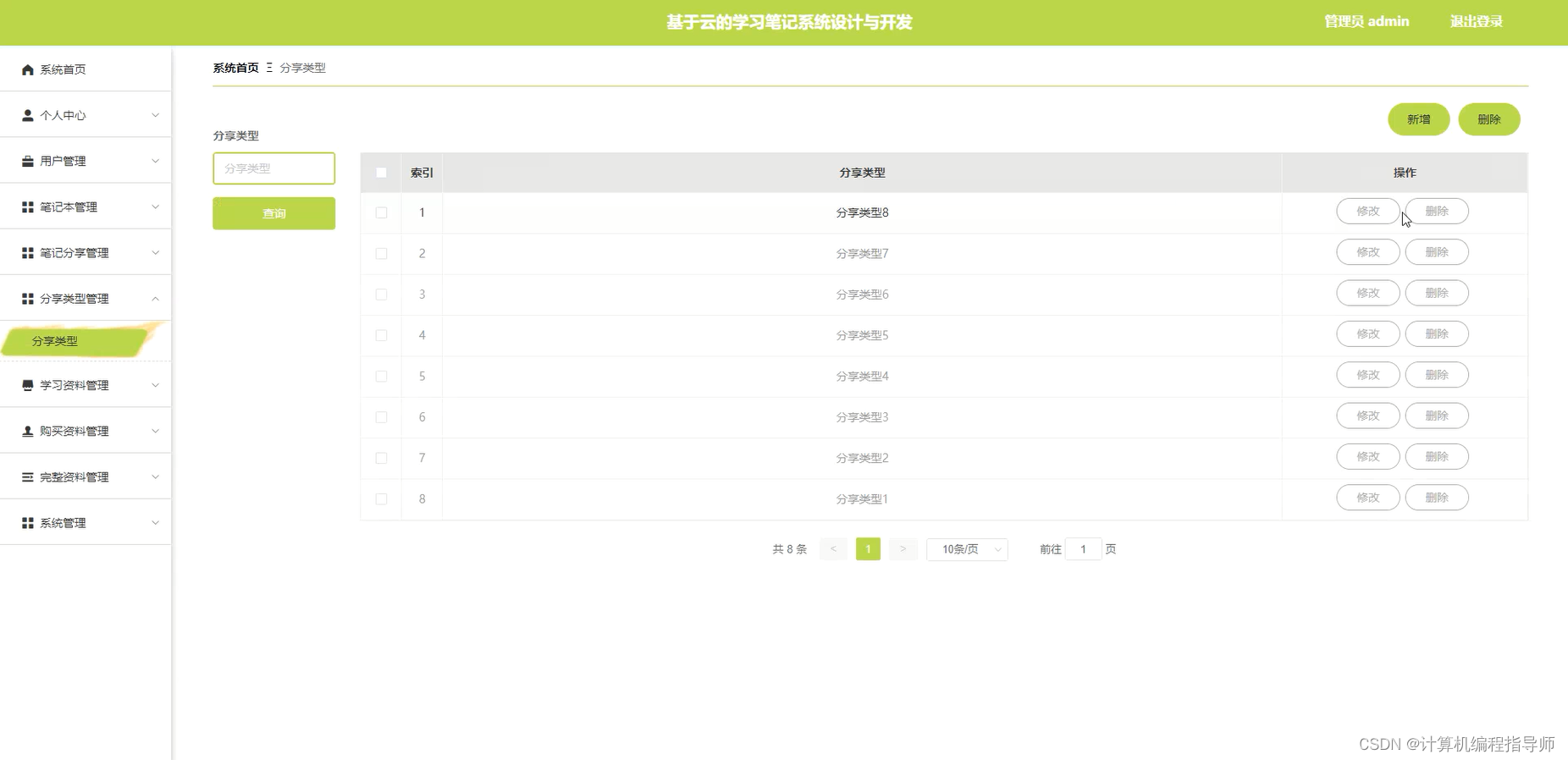This screenshot has height=760, width=1568.
Task: Click the 分享类型 column header
Action: coord(862,173)
